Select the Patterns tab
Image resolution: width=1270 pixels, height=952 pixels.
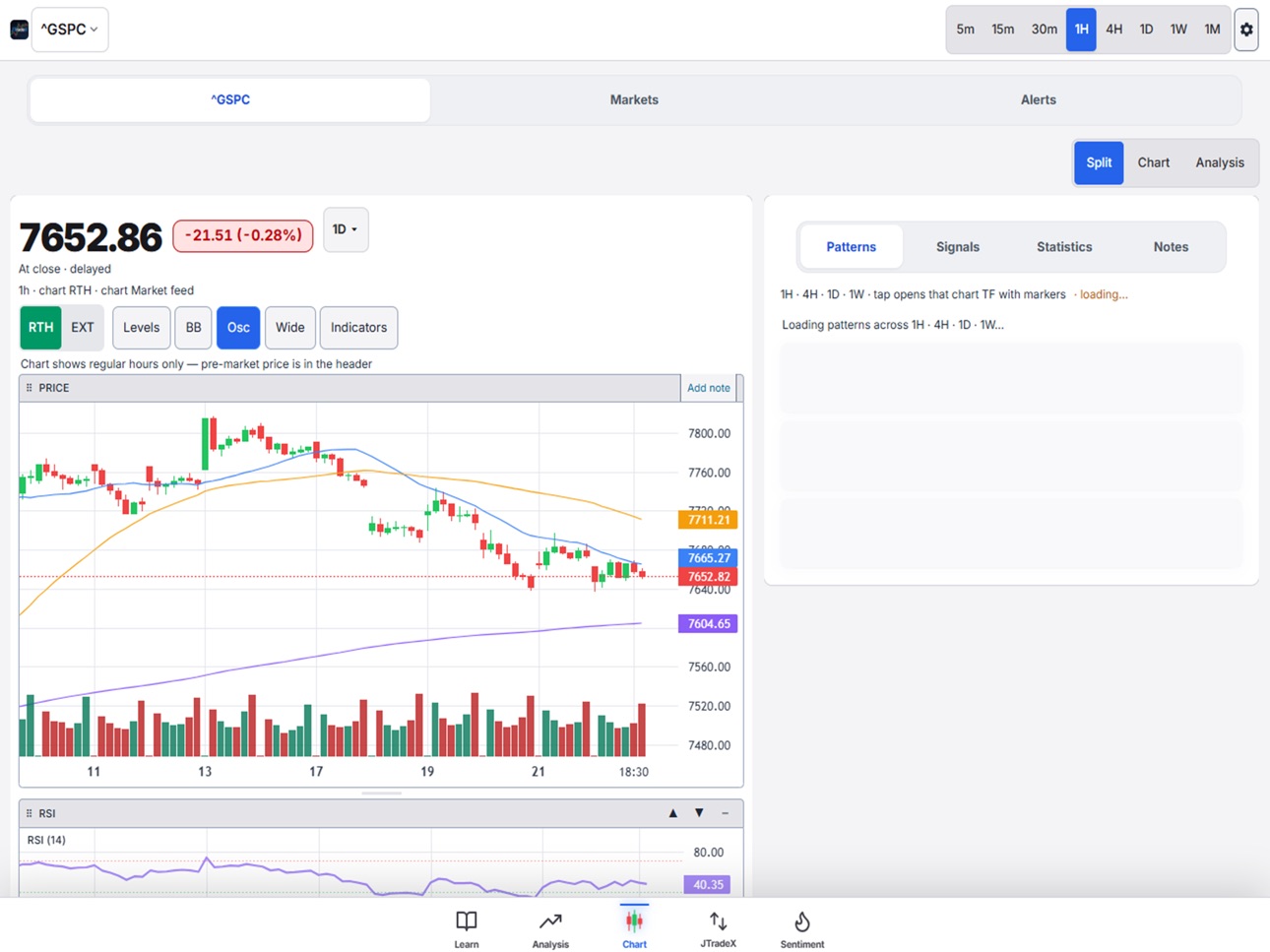(x=851, y=247)
